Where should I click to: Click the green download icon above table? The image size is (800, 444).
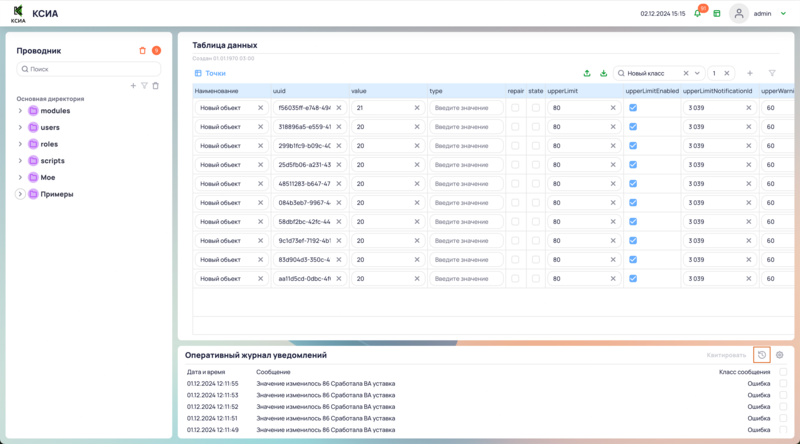point(603,73)
